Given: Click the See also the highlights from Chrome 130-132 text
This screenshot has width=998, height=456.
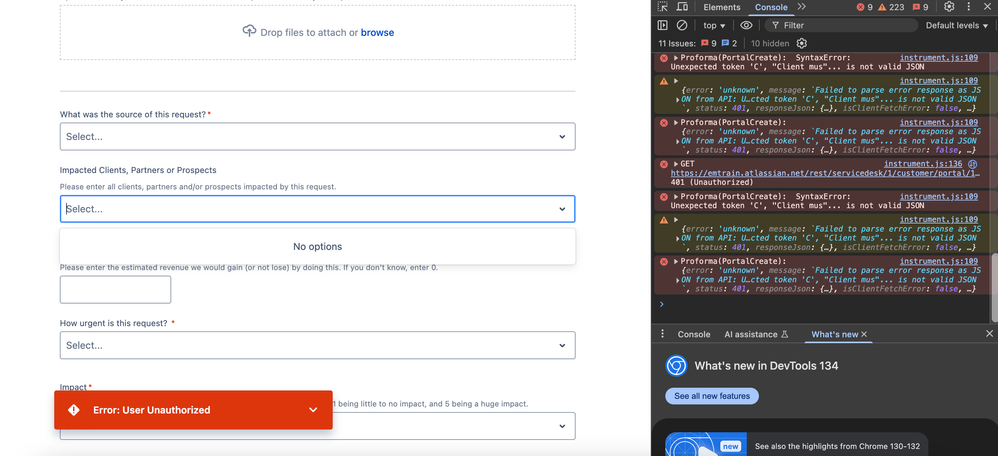Looking at the screenshot, I should [x=836, y=446].
